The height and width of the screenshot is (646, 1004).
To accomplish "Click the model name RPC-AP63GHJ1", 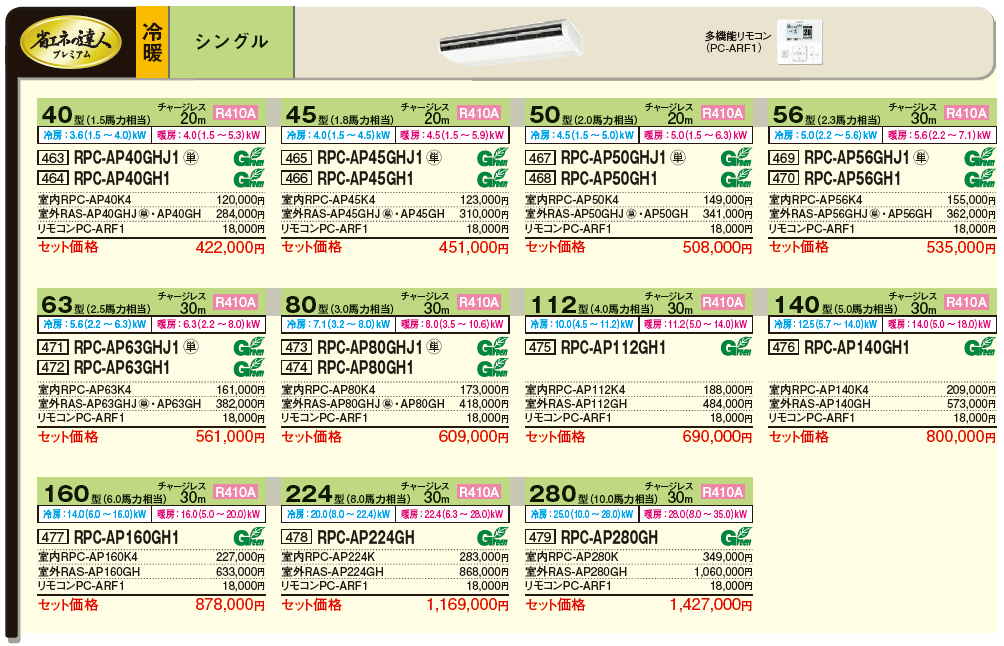I will click(x=126, y=347).
